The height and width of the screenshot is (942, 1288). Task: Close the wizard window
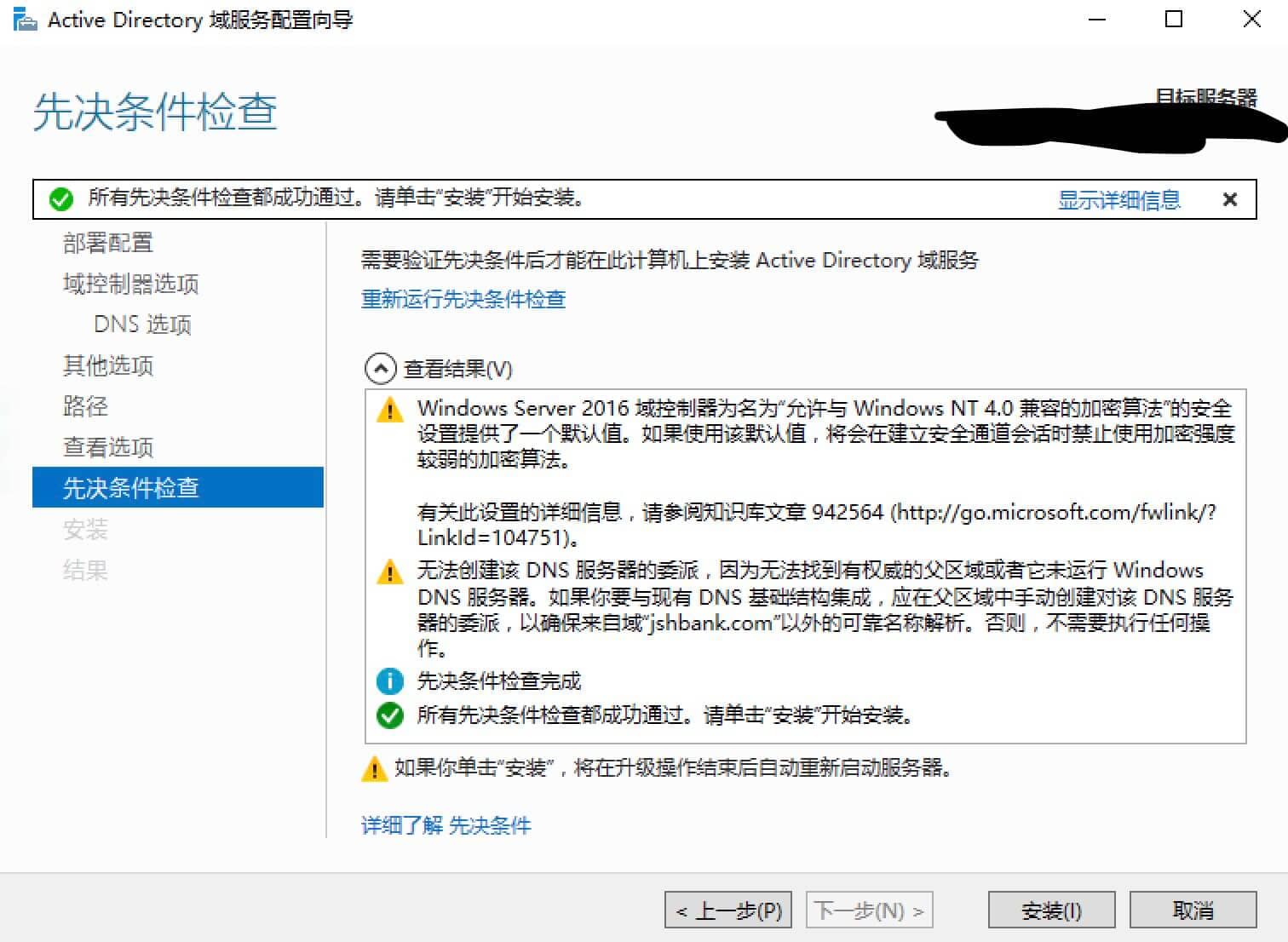1251,20
